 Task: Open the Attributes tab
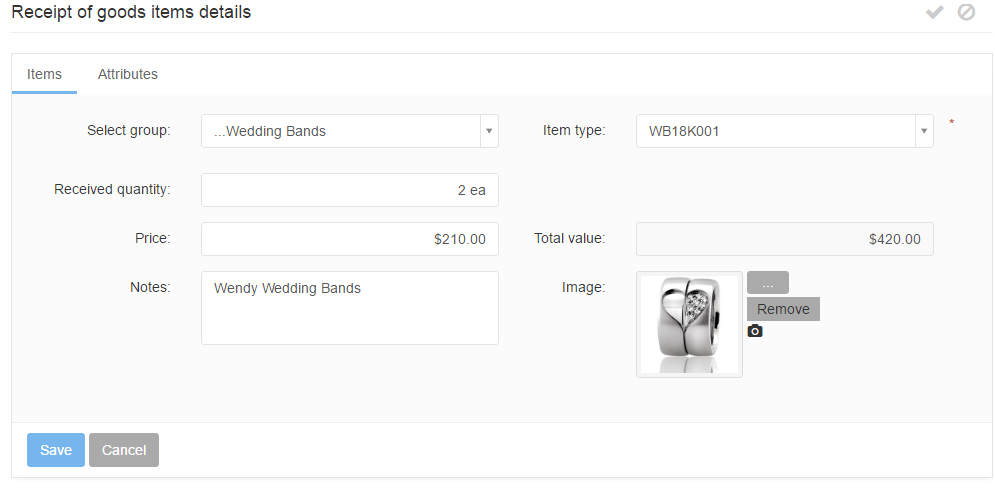(x=128, y=74)
